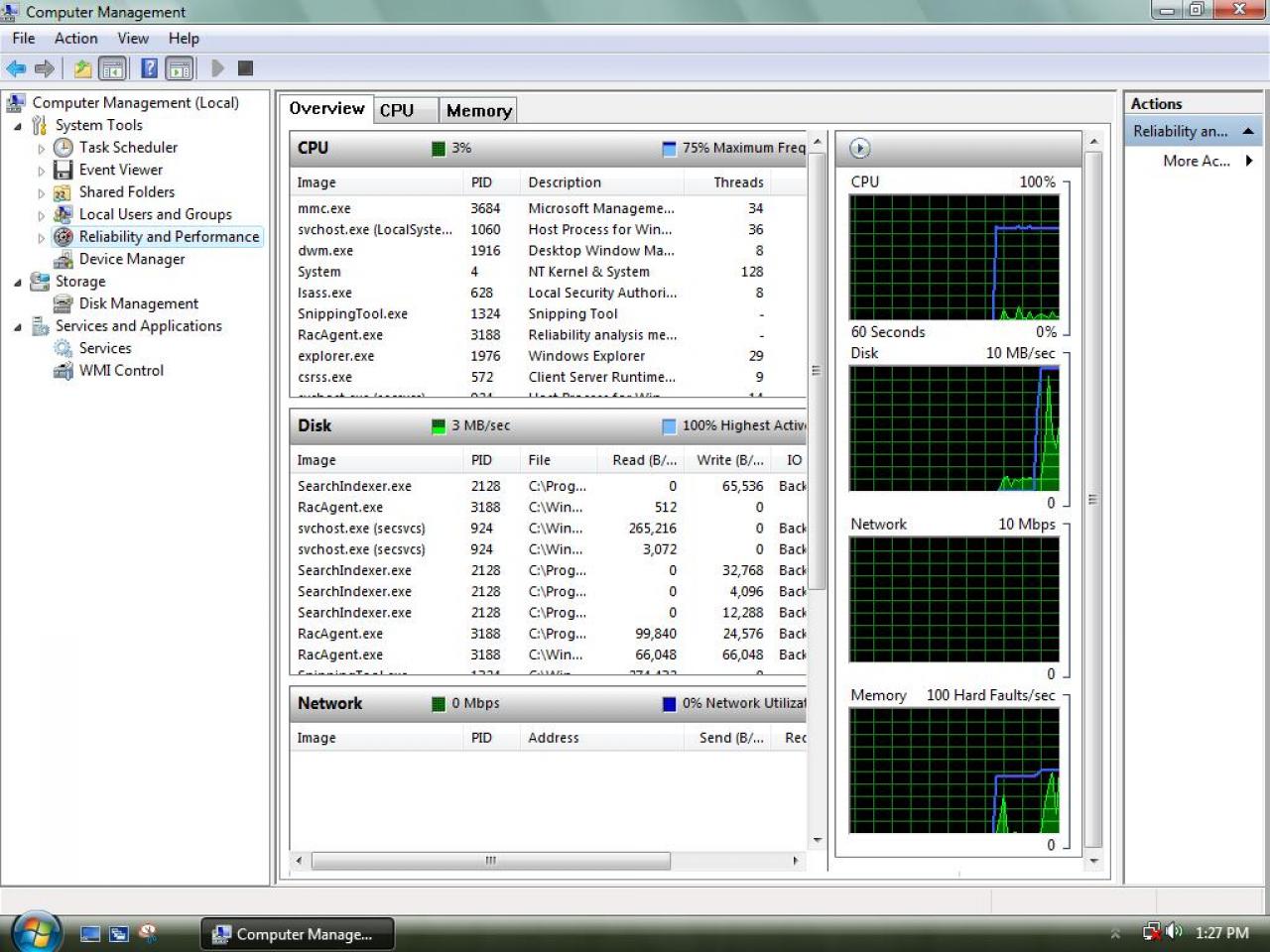The height and width of the screenshot is (952, 1270).
Task: Click the Task Scheduler clock icon
Action: point(63,147)
